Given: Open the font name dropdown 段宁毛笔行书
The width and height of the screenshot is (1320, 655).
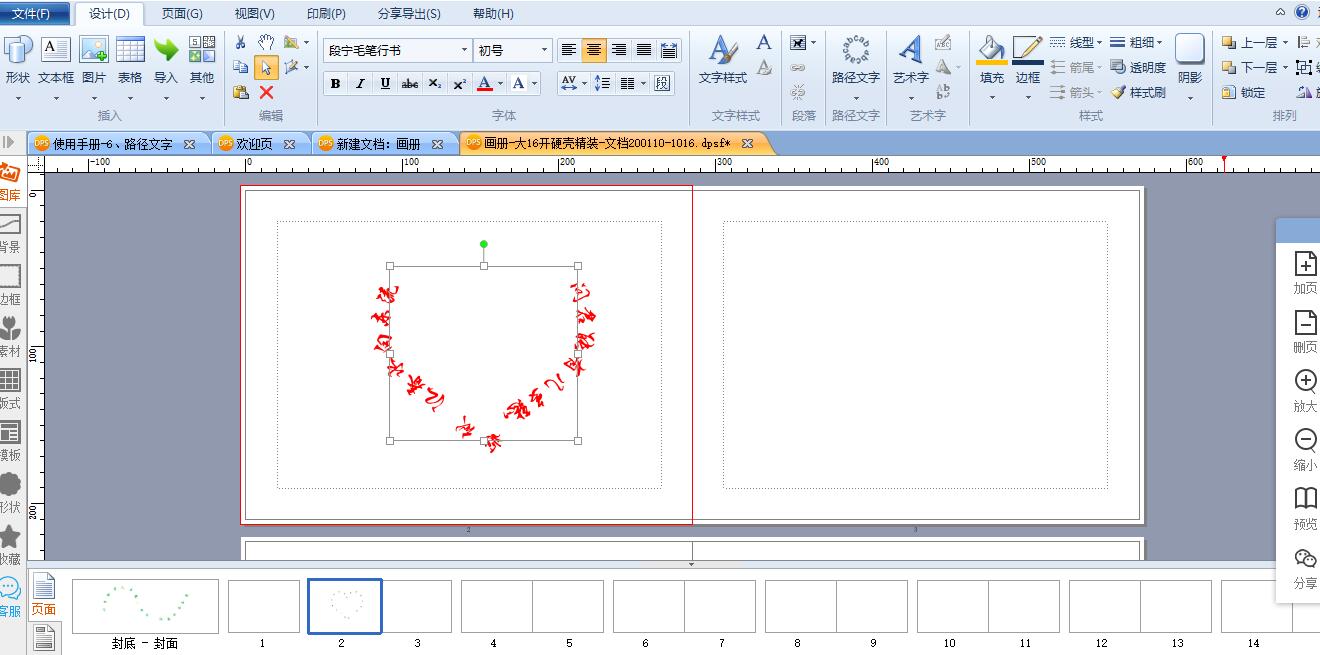Looking at the screenshot, I should pyautogui.click(x=398, y=50).
